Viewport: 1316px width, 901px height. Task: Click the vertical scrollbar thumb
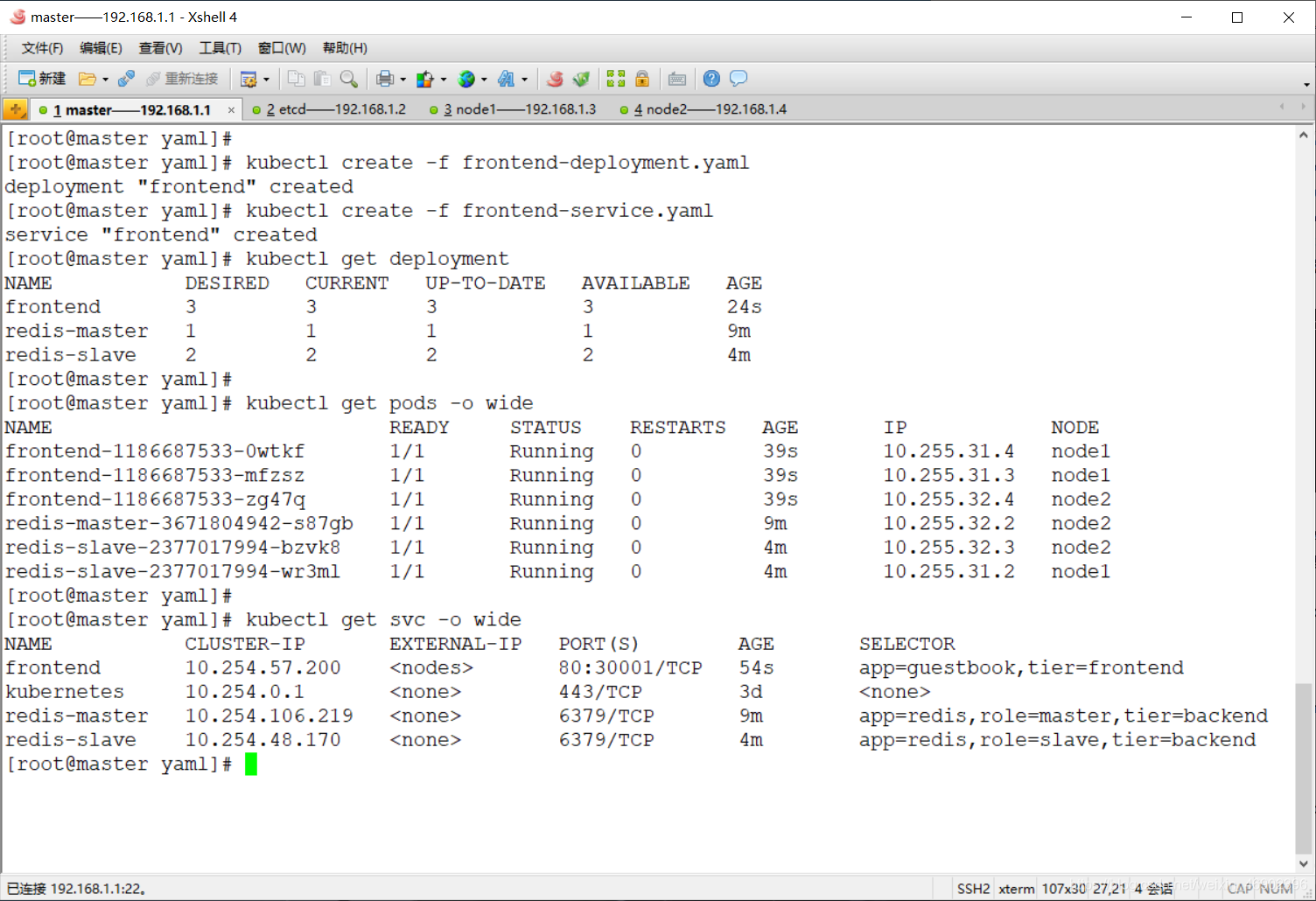click(1304, 768)
